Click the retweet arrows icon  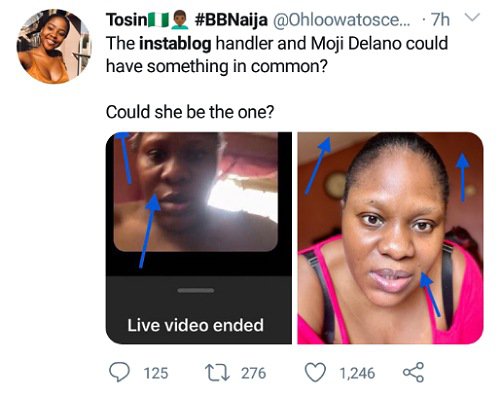(217, 373)
